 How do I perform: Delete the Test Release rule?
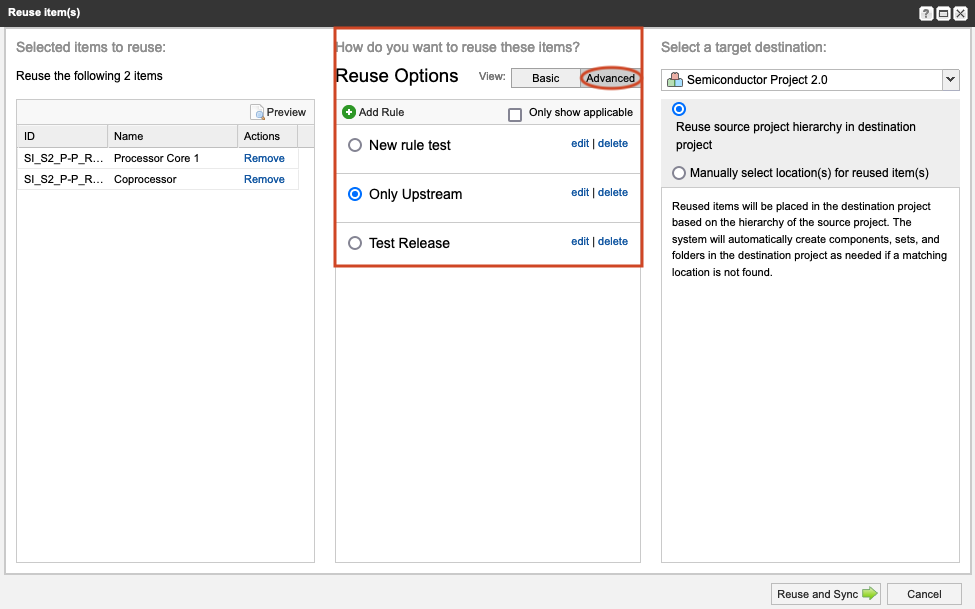[613, 241]
